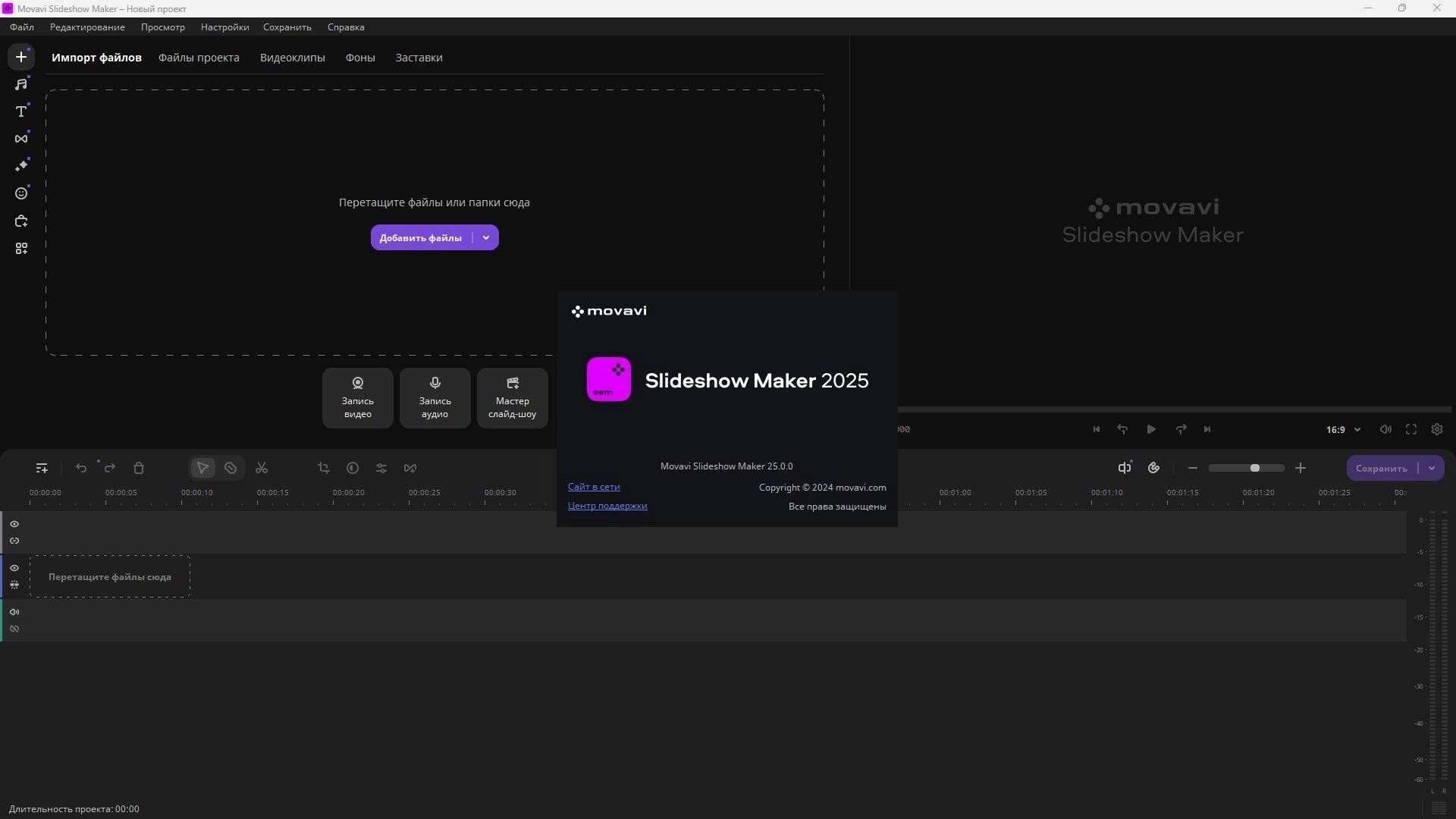Click the Undo arrow

click(81, 469)
